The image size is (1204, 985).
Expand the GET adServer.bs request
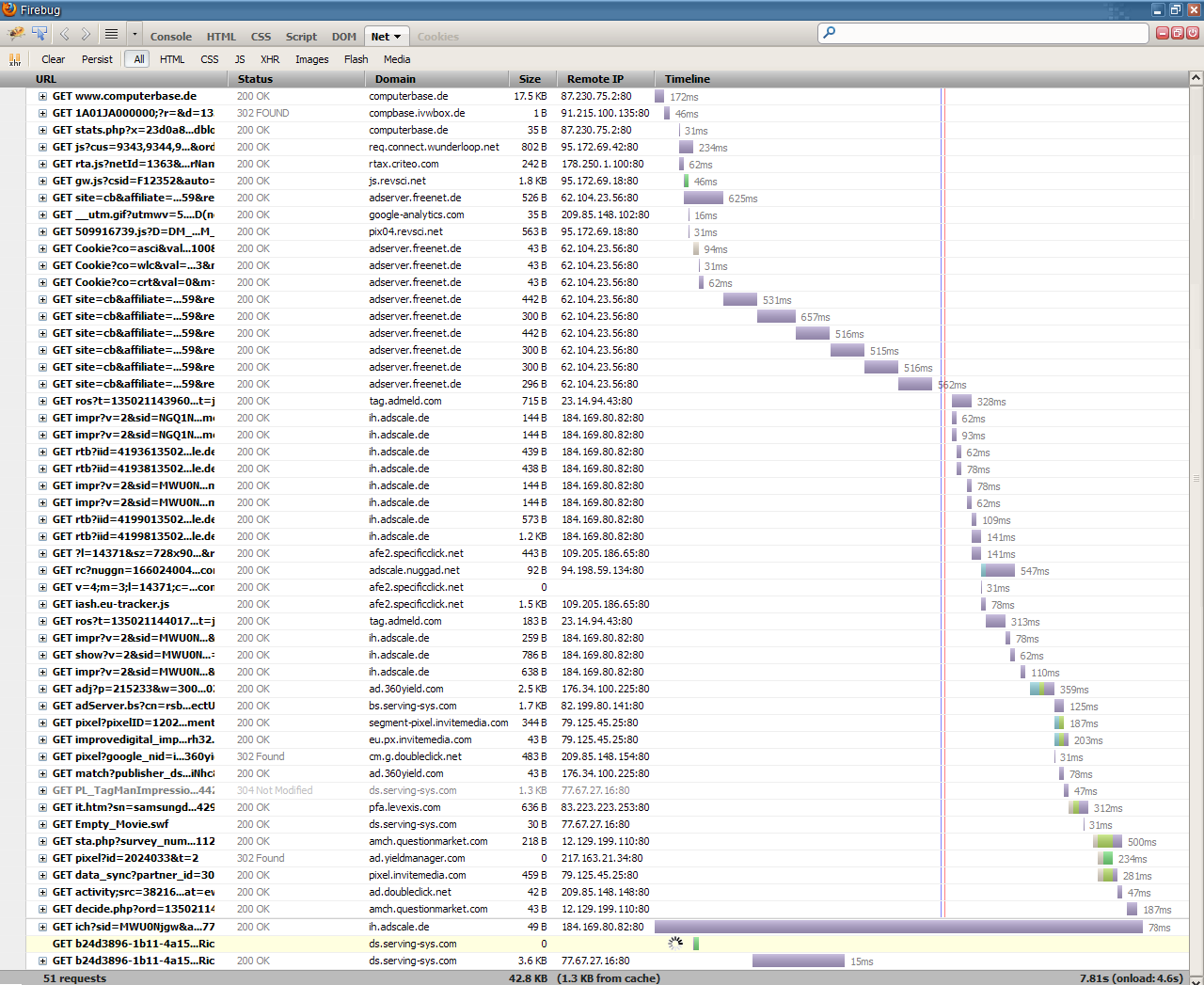point(42,706)
